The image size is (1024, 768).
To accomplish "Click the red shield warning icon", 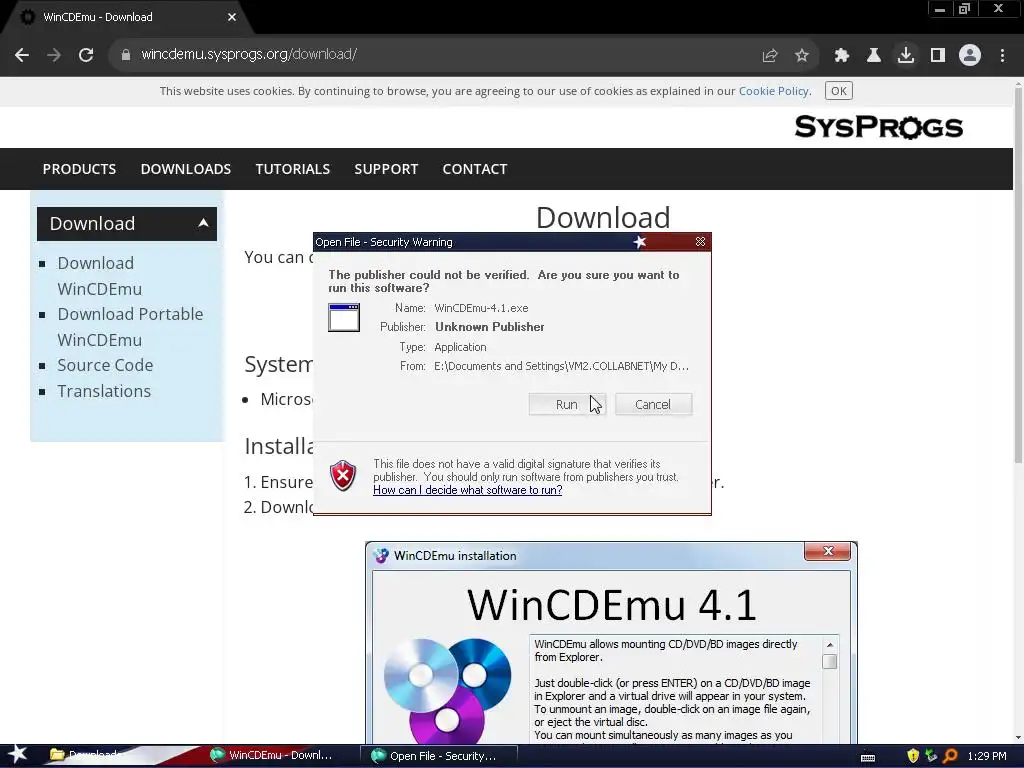I will 343,475.
